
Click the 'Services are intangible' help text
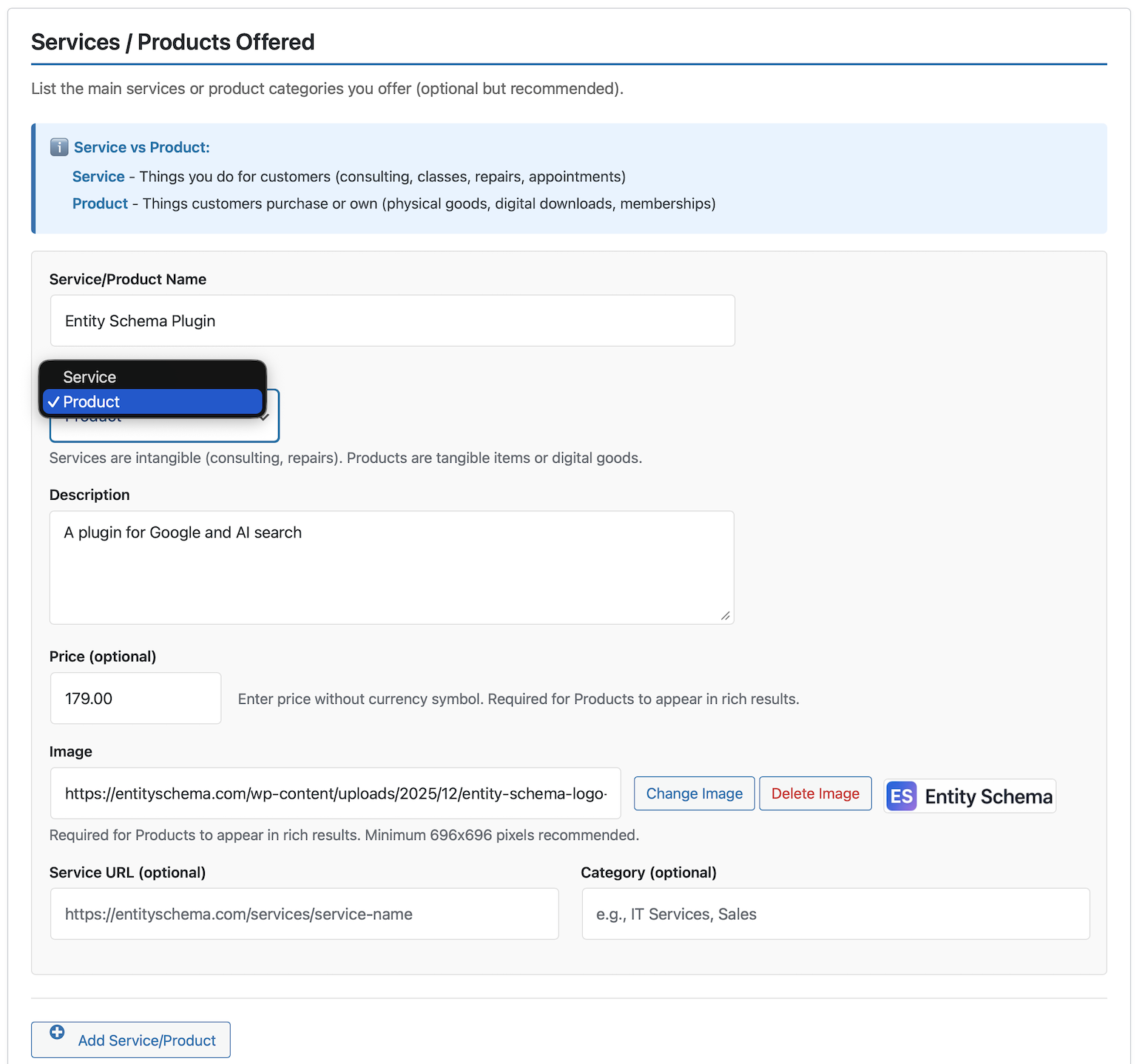pyautogui.click(x=345, y=458)
